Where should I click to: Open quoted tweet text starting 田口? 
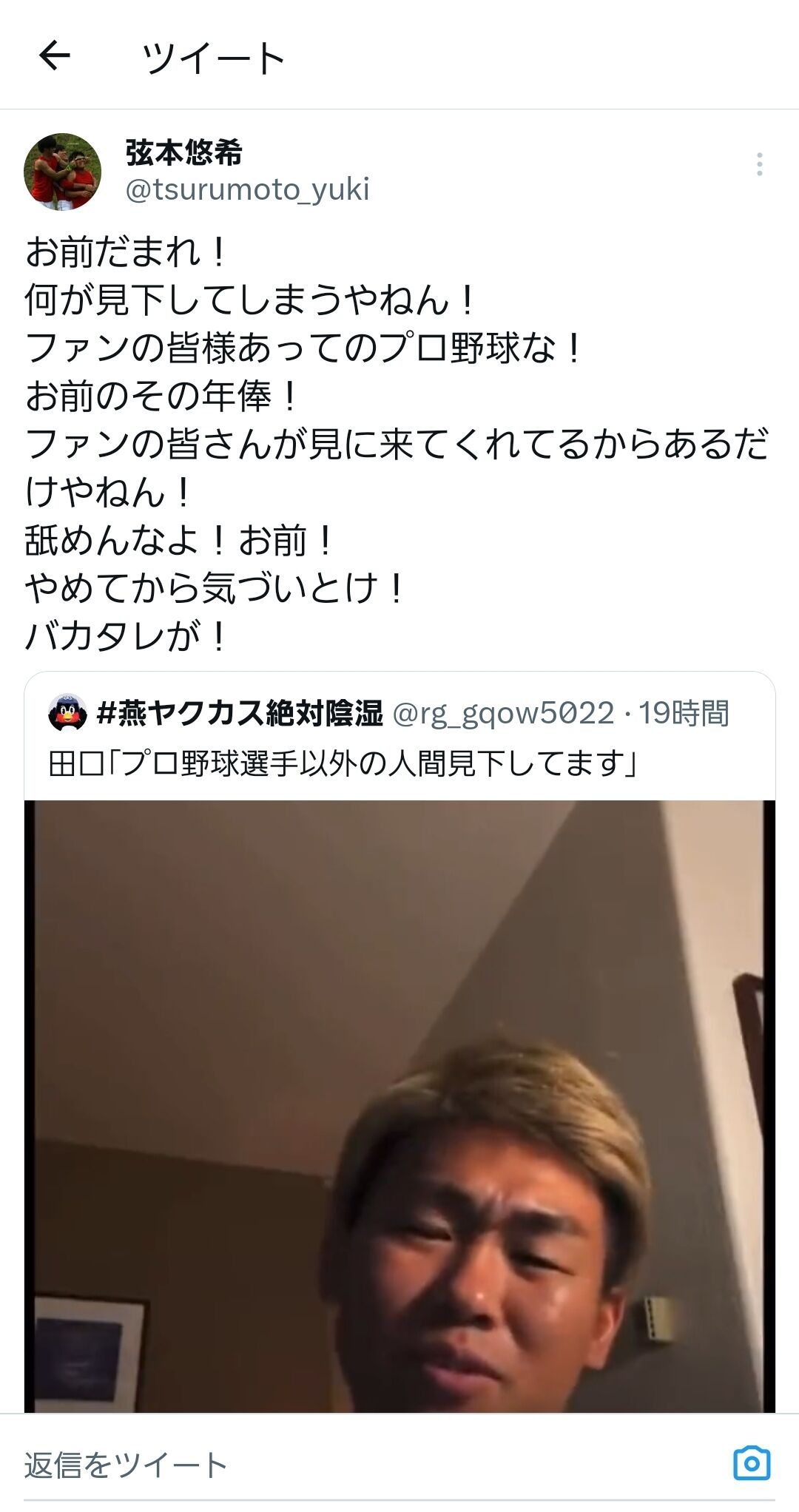pos(343,763)
